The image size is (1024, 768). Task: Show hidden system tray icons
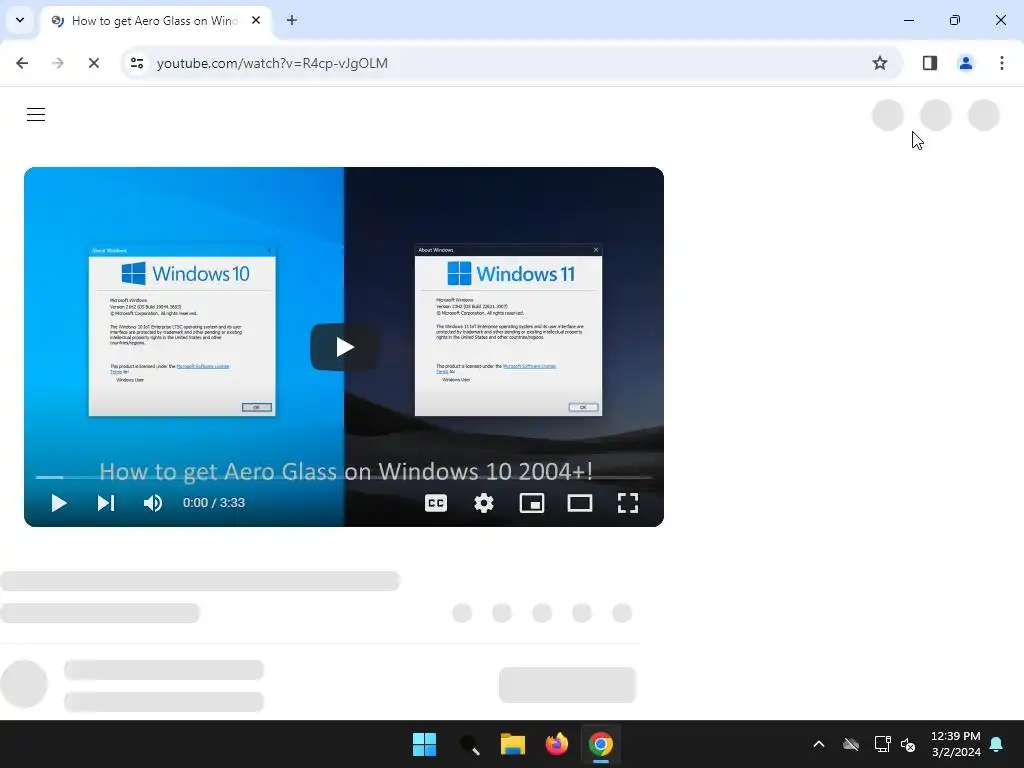[x=819, y=744]
